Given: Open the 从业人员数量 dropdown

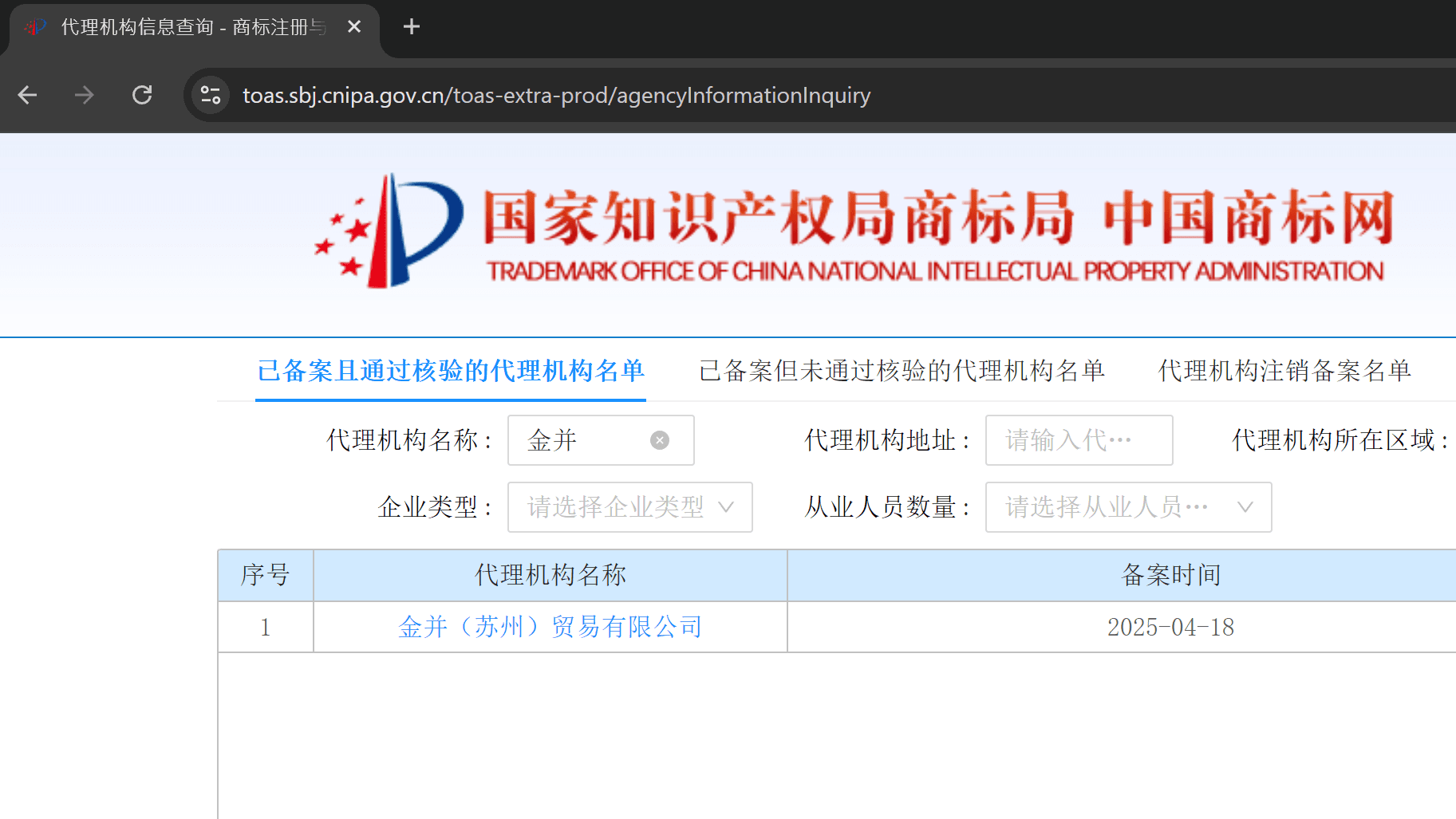Looking at the screenshot, I should click(1128, 507).
